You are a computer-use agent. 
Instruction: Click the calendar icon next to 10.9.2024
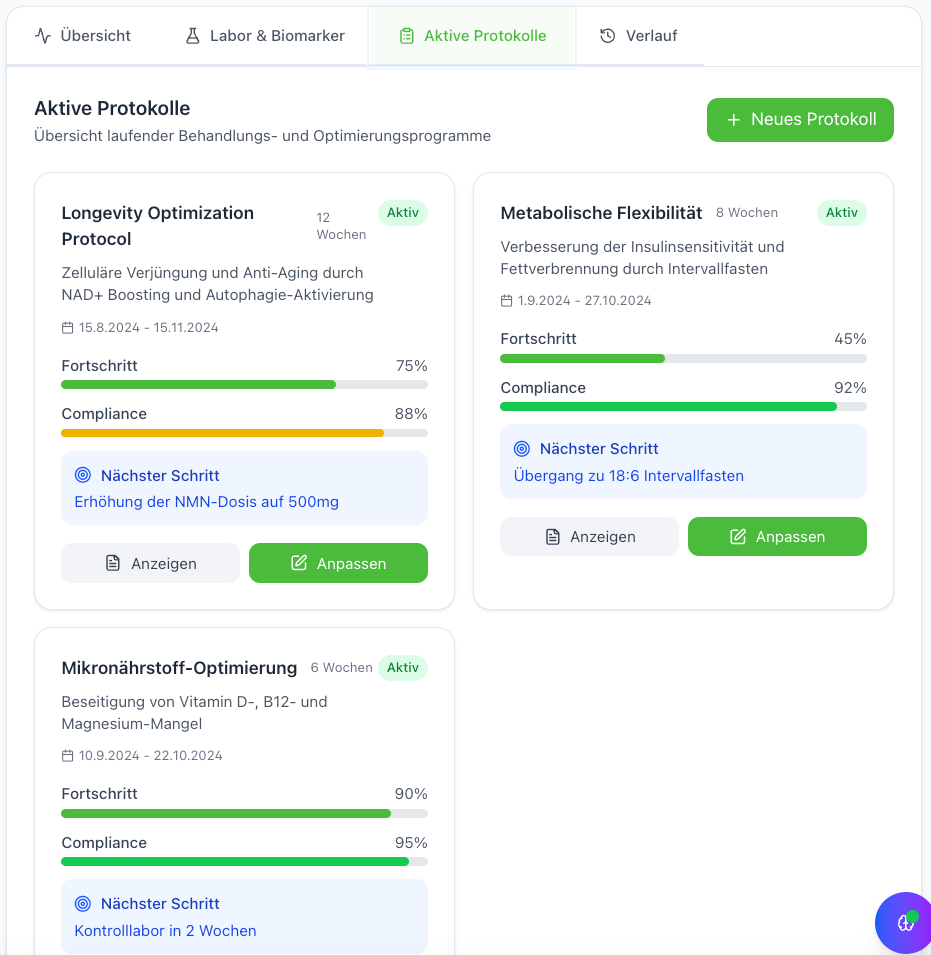pyautogui.click(x=68, y=756)
